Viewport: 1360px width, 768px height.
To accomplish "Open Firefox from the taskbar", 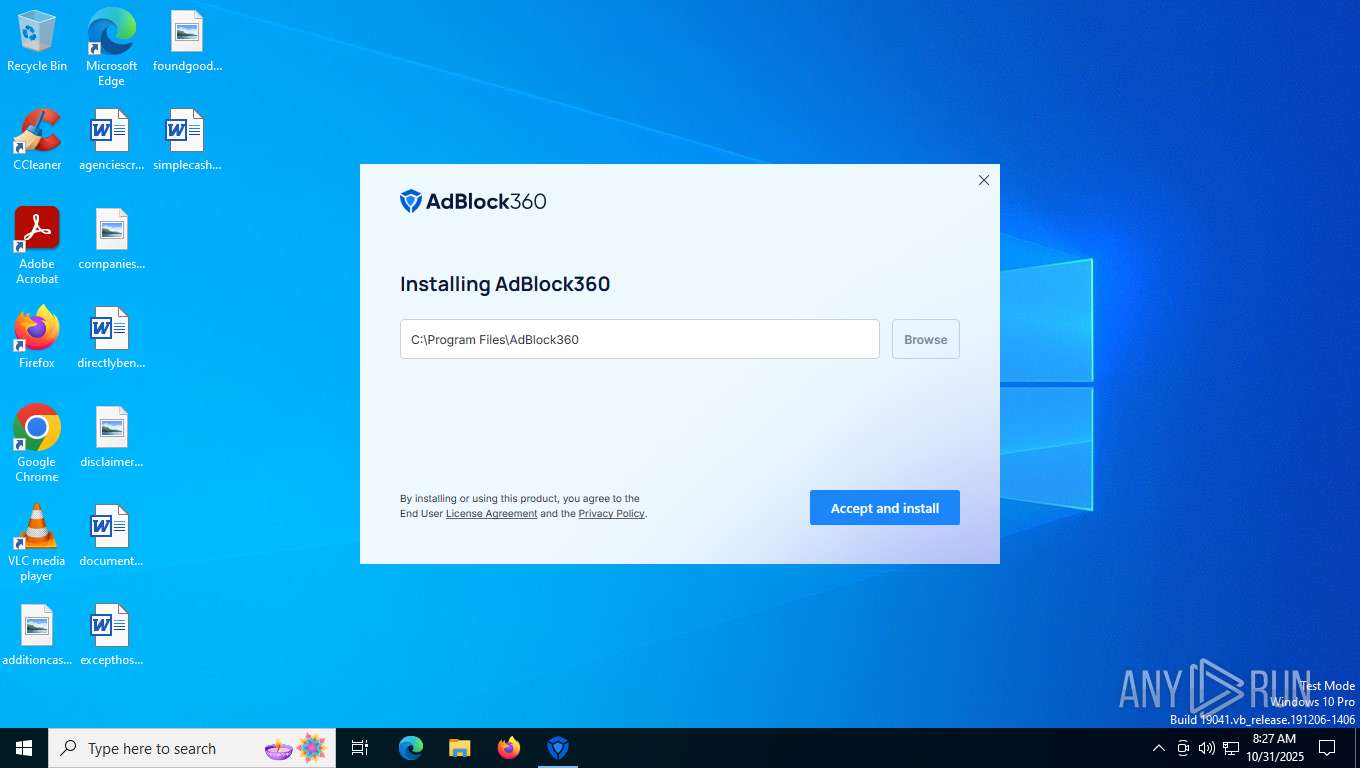I will tap(509, 748).
